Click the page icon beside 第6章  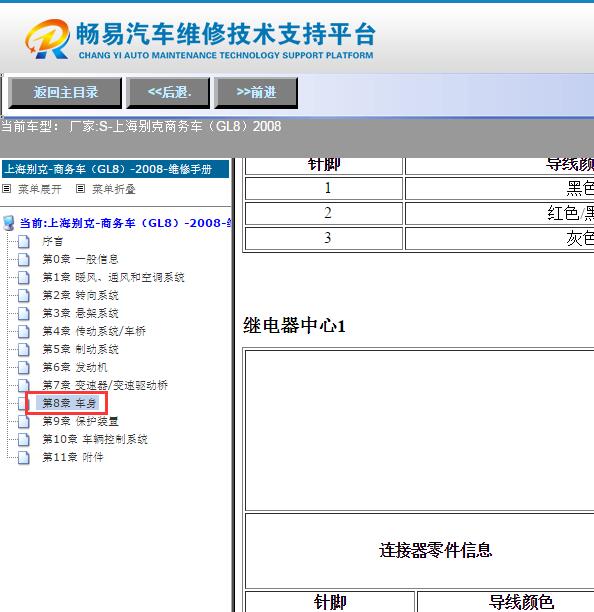24,367
